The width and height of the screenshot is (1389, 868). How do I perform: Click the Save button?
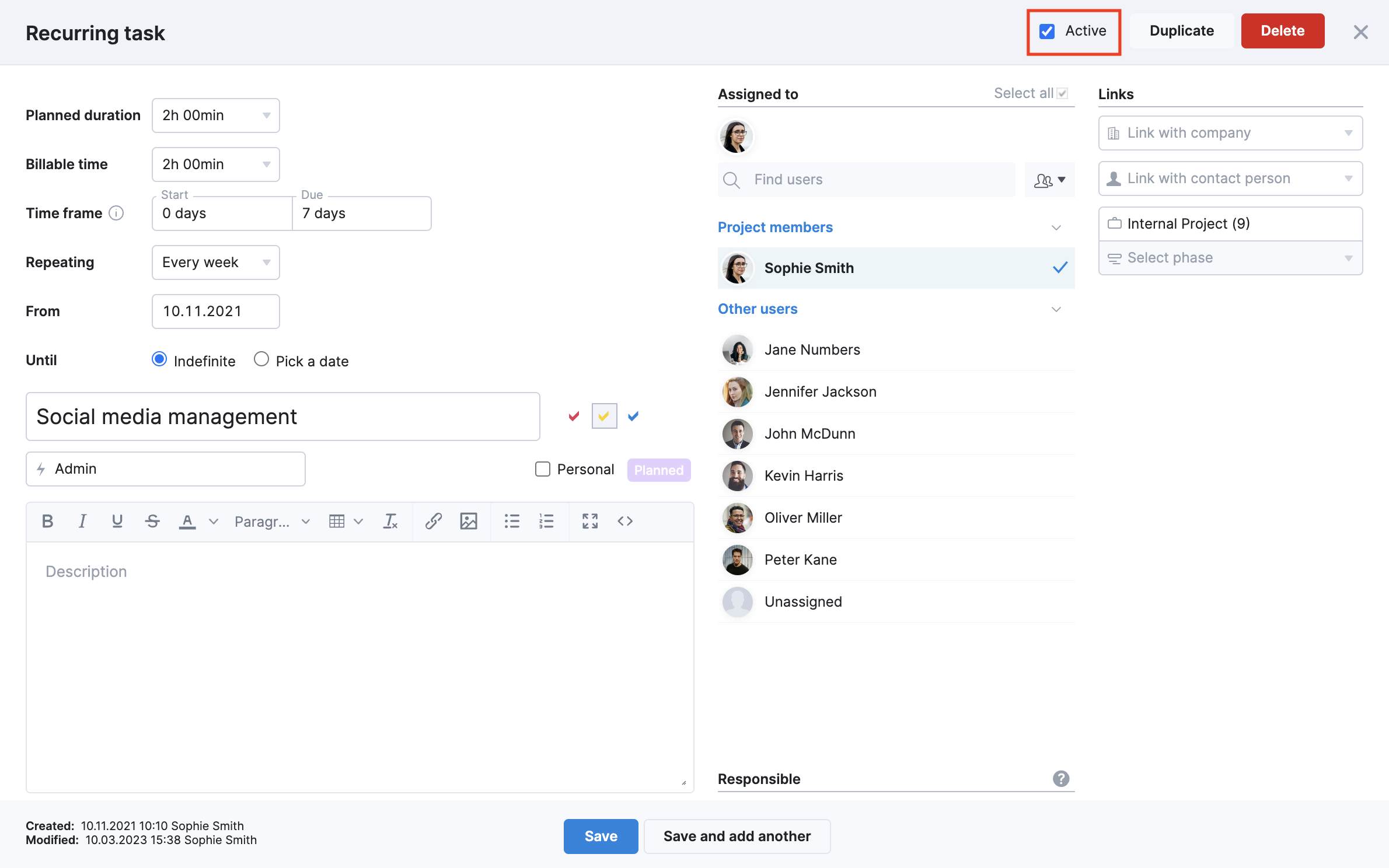pos(601,836)
